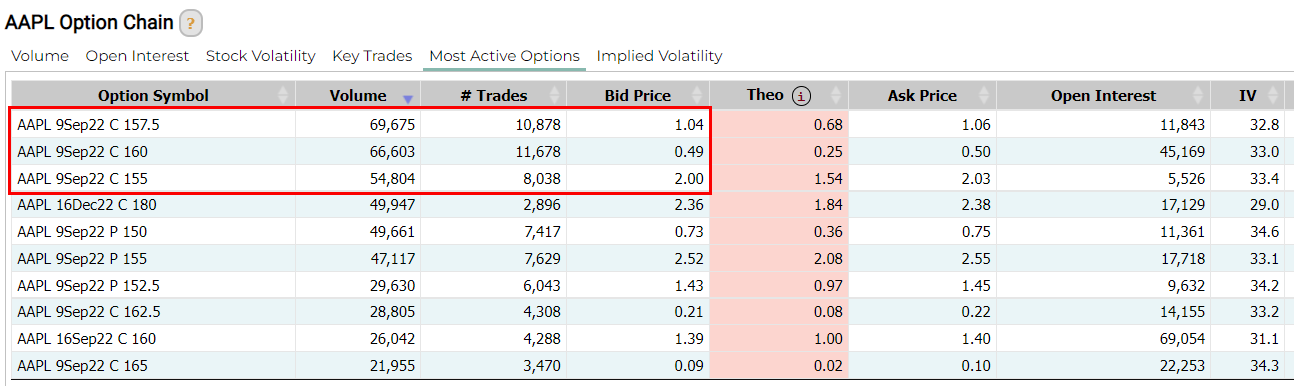Sort by Option Symbol column arrows

282,96
